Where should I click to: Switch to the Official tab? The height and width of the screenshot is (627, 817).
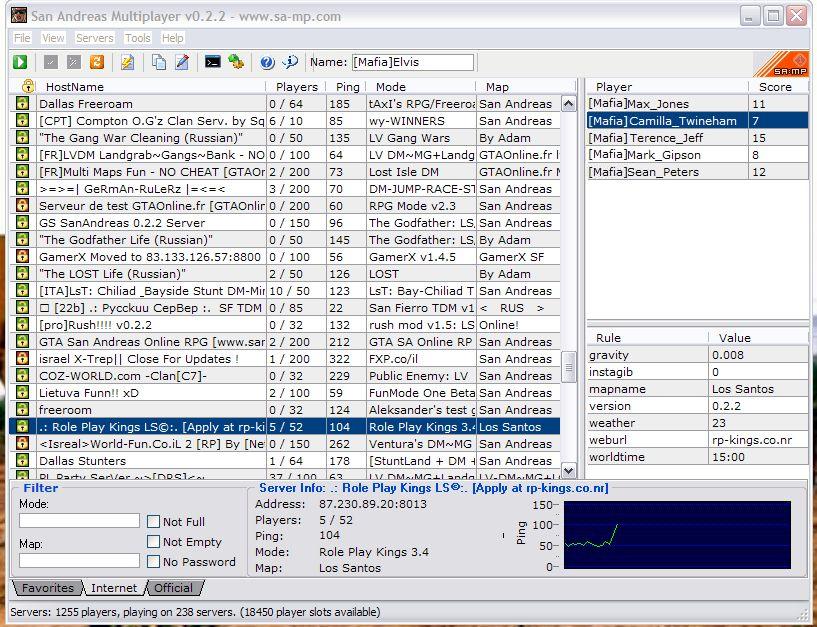click(174, 588)
